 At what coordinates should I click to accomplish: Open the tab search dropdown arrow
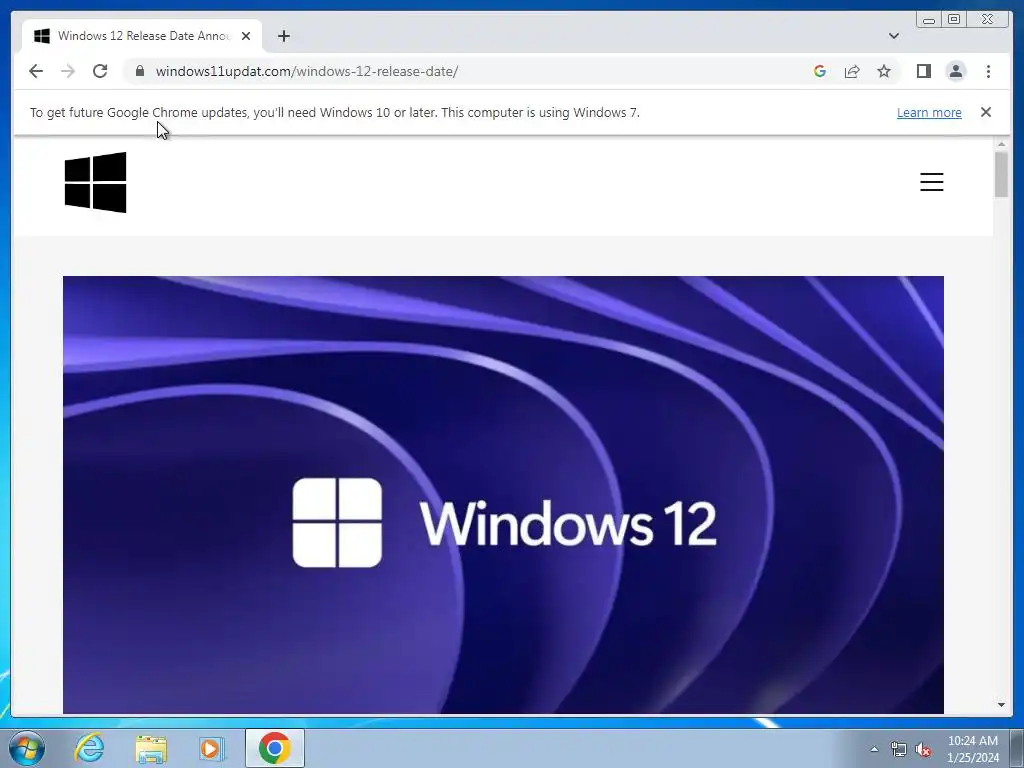[893, 36]
